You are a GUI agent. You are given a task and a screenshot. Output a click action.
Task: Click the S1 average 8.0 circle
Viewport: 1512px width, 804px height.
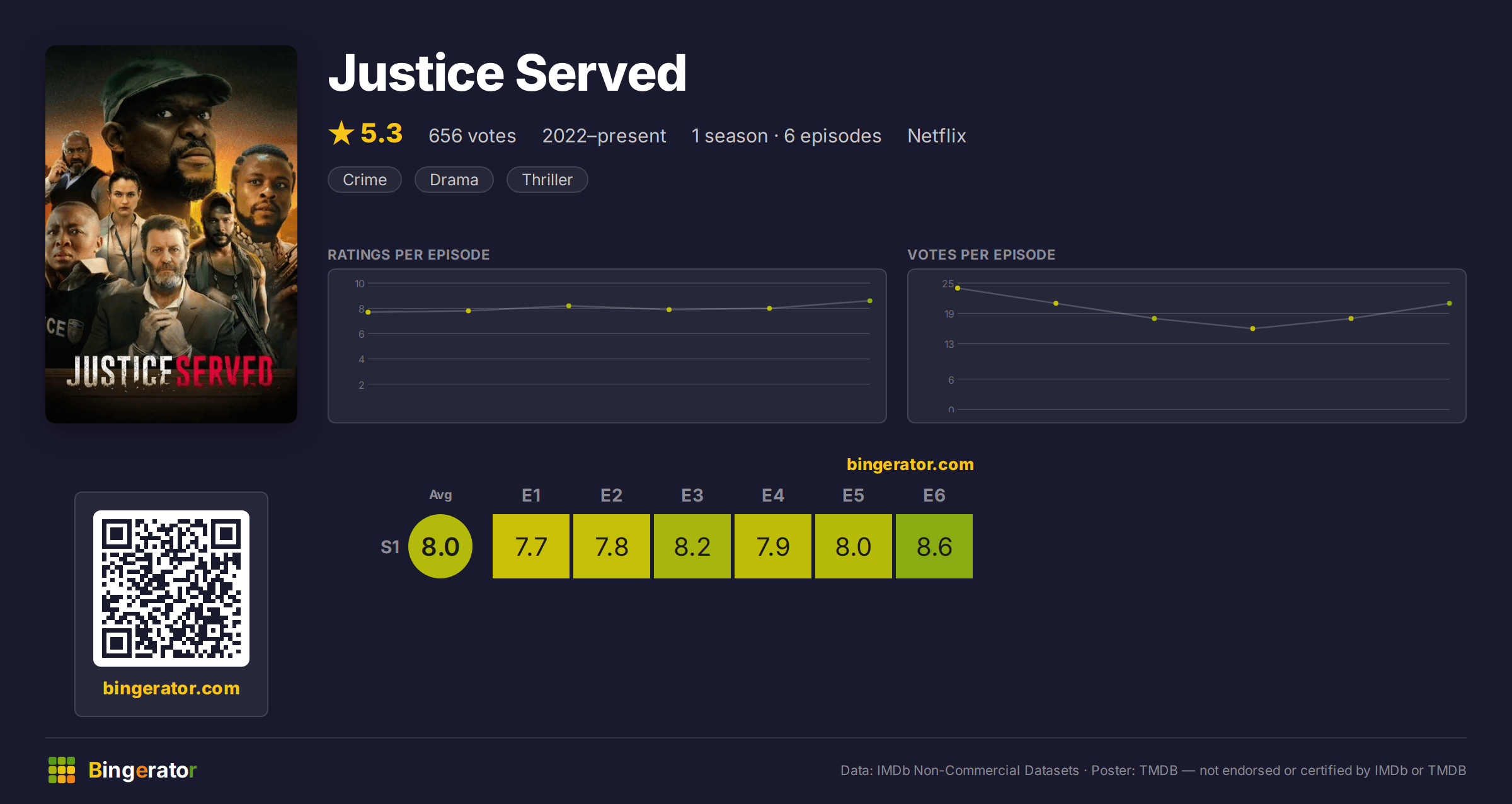coord(440,546)
